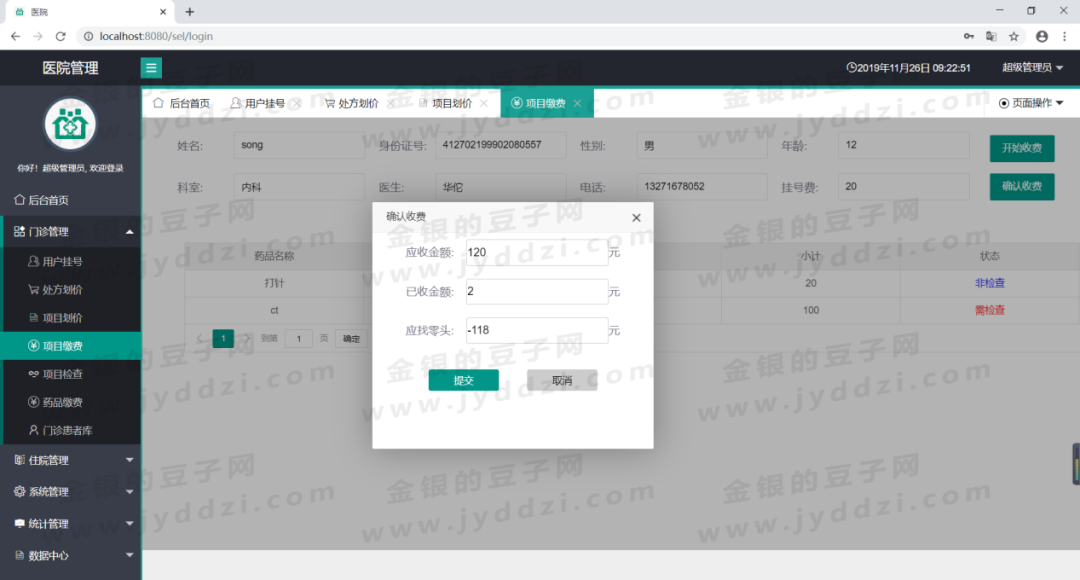Close the 用户挂号 tab
The height and width of the screenshot is (580, 1080).
tap(297, 103)
